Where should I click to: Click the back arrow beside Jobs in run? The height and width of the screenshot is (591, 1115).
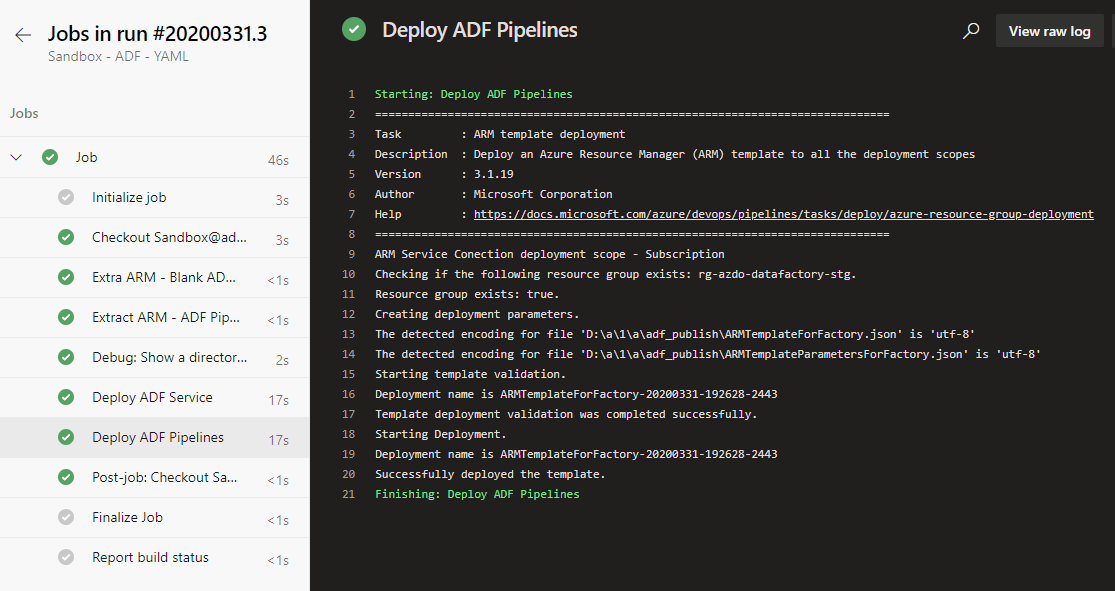23,35
